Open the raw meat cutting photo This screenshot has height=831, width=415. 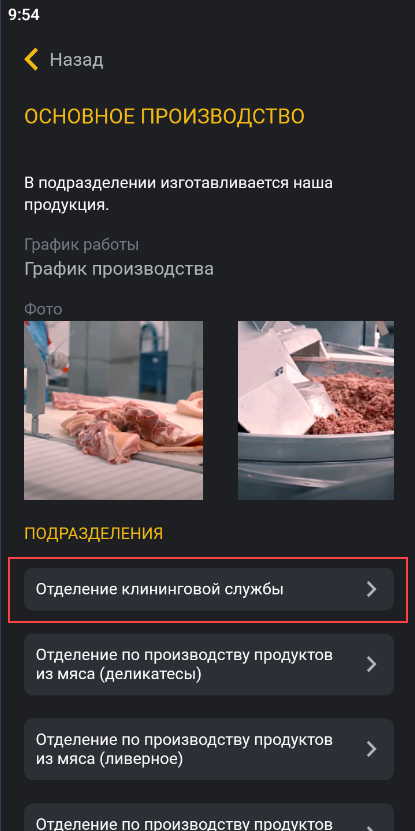(x=113, y=410)
